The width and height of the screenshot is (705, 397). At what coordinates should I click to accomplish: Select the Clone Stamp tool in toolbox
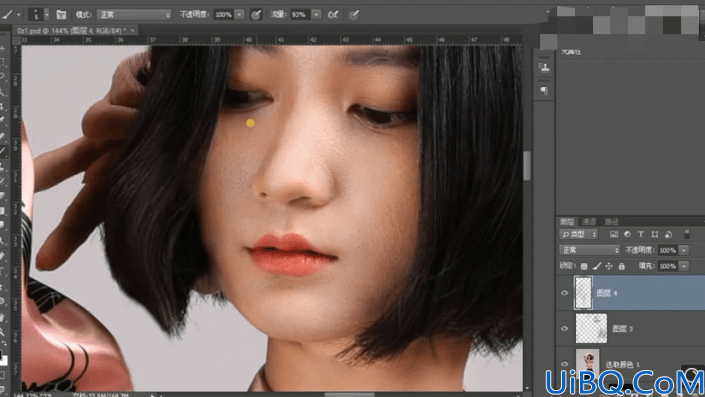click(x=3, y=166)
